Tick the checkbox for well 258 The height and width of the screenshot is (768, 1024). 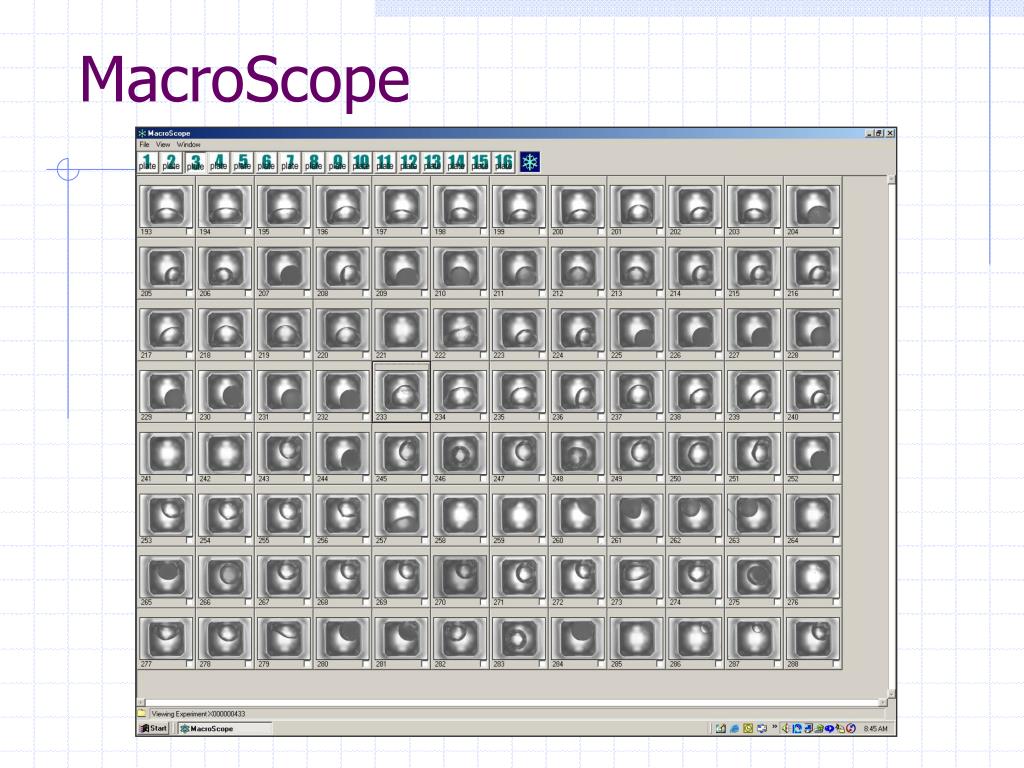(x=483, y=540)
